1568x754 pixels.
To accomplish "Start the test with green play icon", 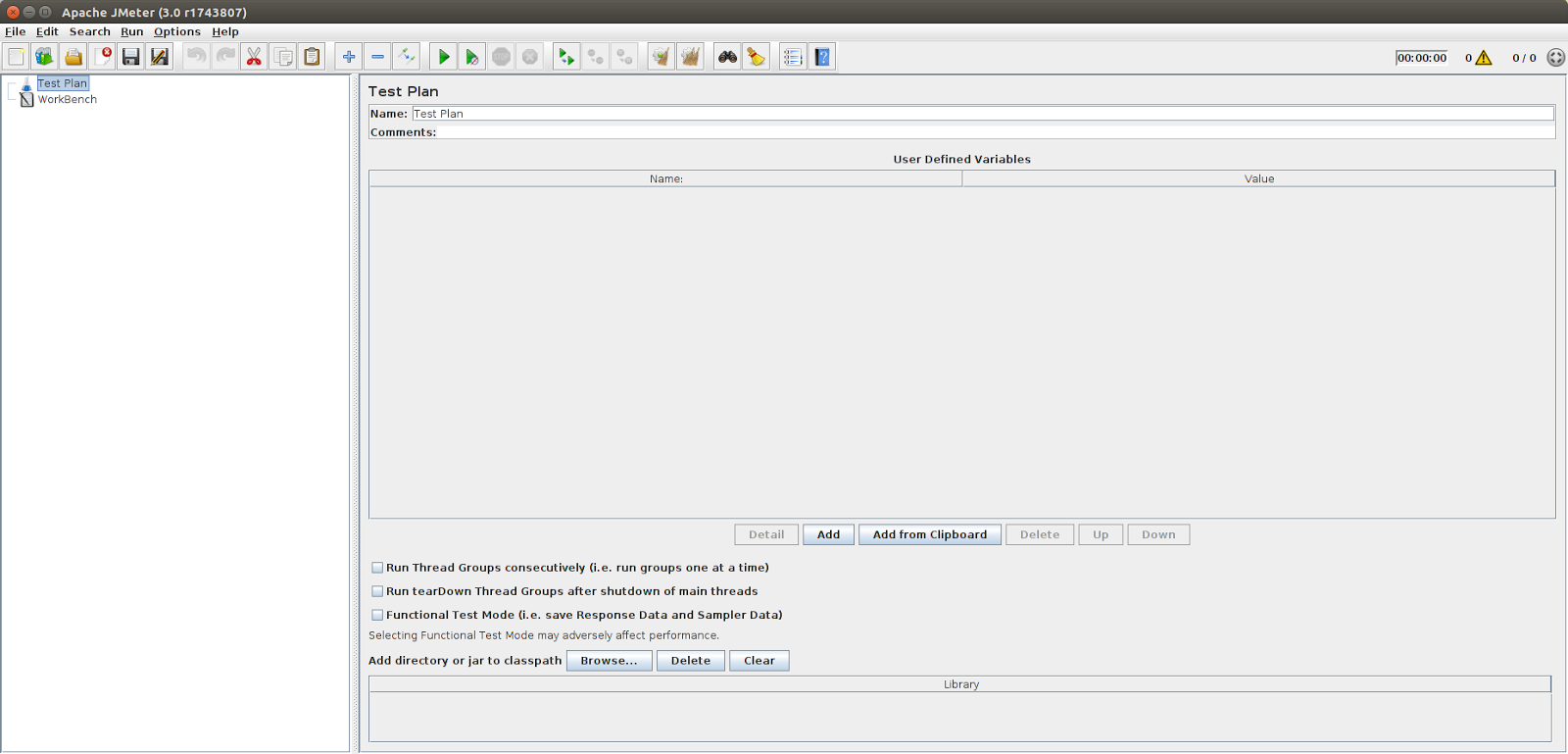I will click(x=444, y=57).
